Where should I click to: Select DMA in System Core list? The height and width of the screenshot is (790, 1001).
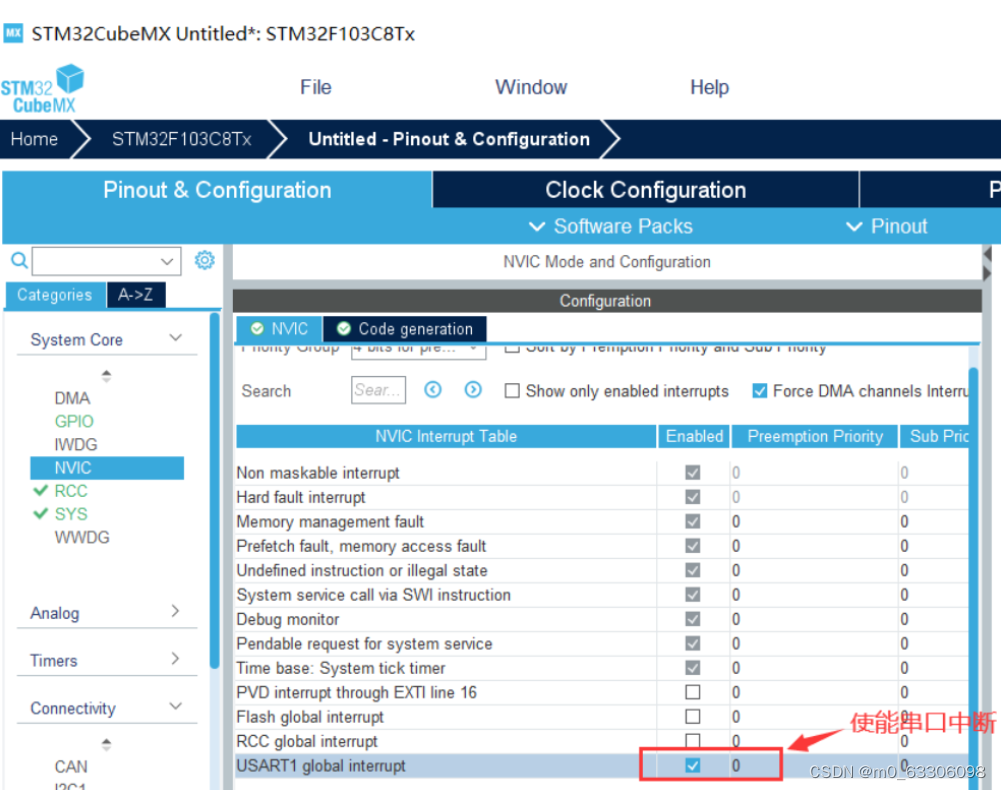[72, 399]
